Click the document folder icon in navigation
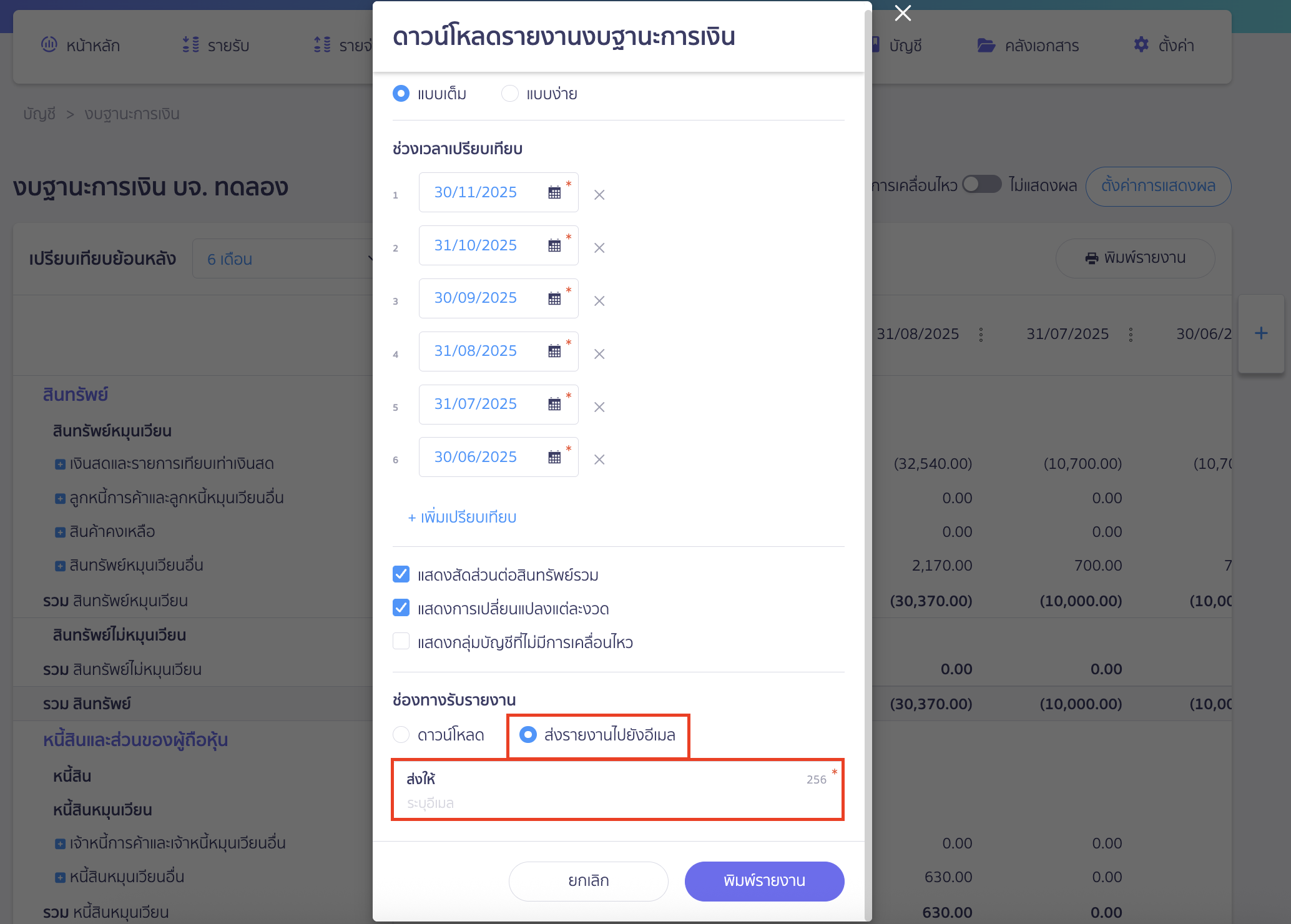 point(986,45)
